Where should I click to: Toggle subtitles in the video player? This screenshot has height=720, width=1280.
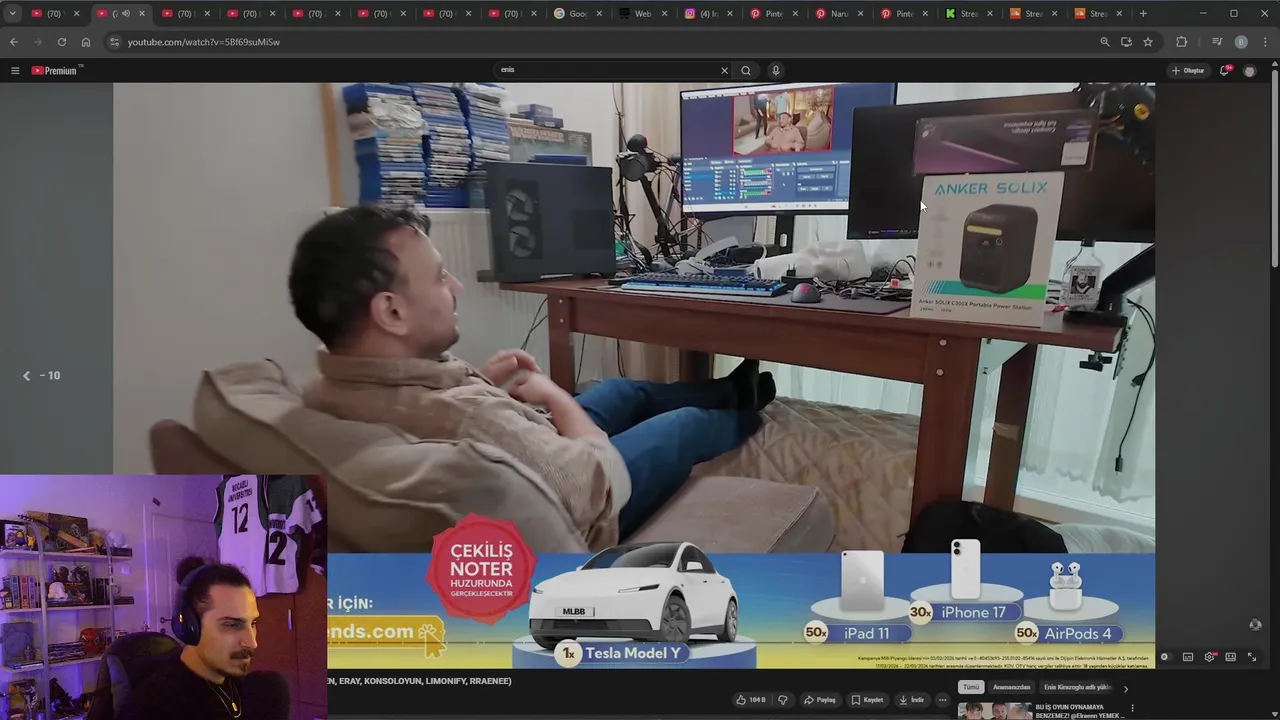tap(1188, 657)
